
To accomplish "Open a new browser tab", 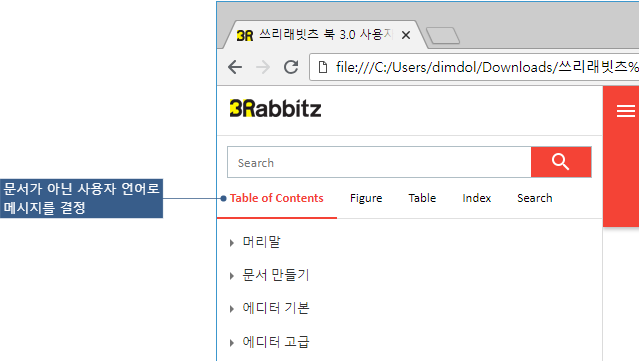I will coord(443,36).
